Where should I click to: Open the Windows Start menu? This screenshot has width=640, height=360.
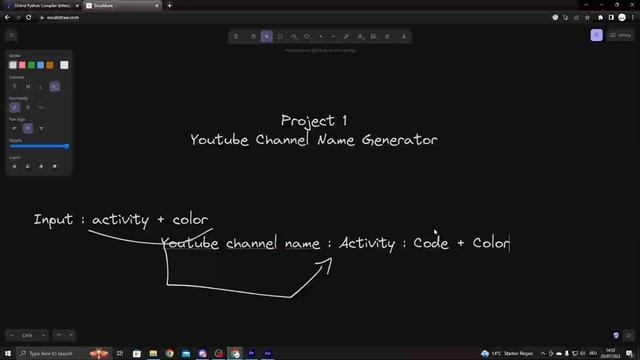8,353
